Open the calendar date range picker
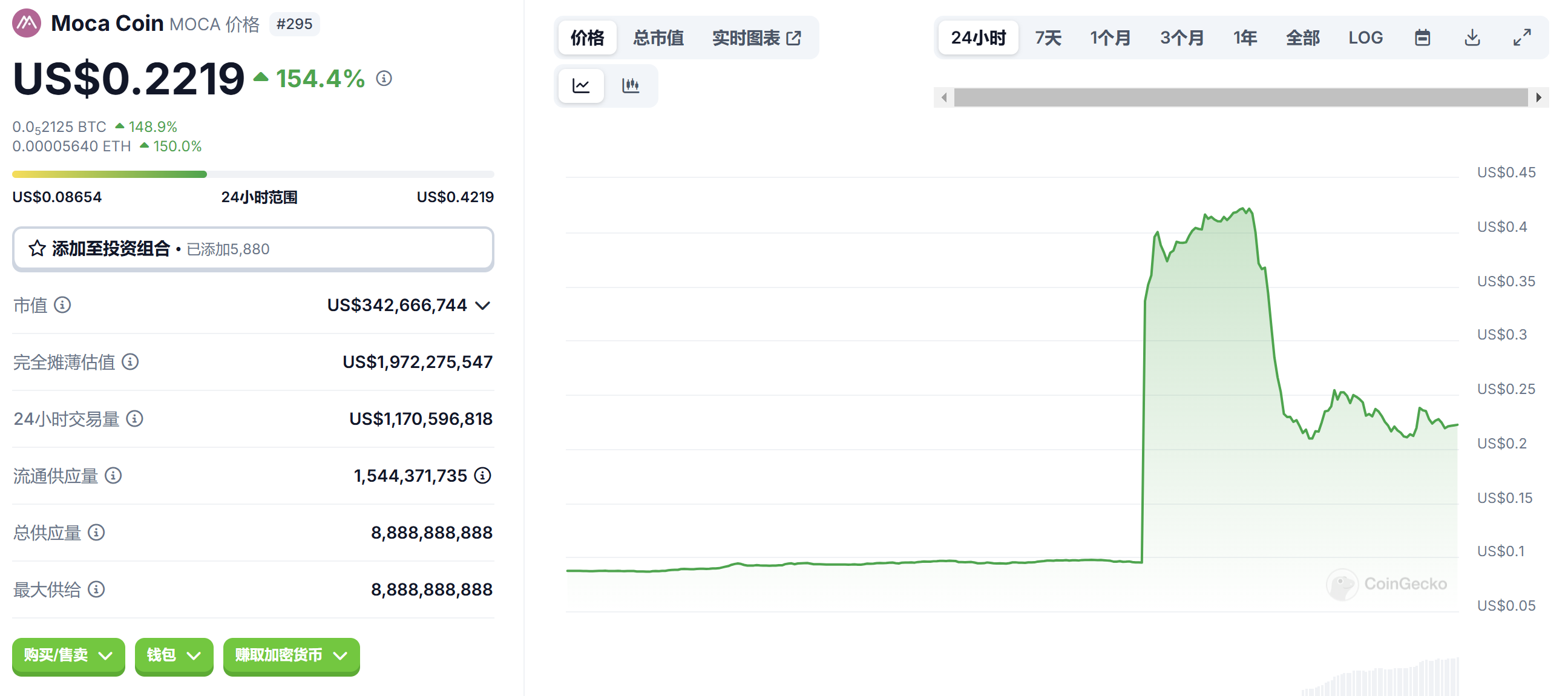This screenshot has width=1568, height=696. coord(1422,38)
